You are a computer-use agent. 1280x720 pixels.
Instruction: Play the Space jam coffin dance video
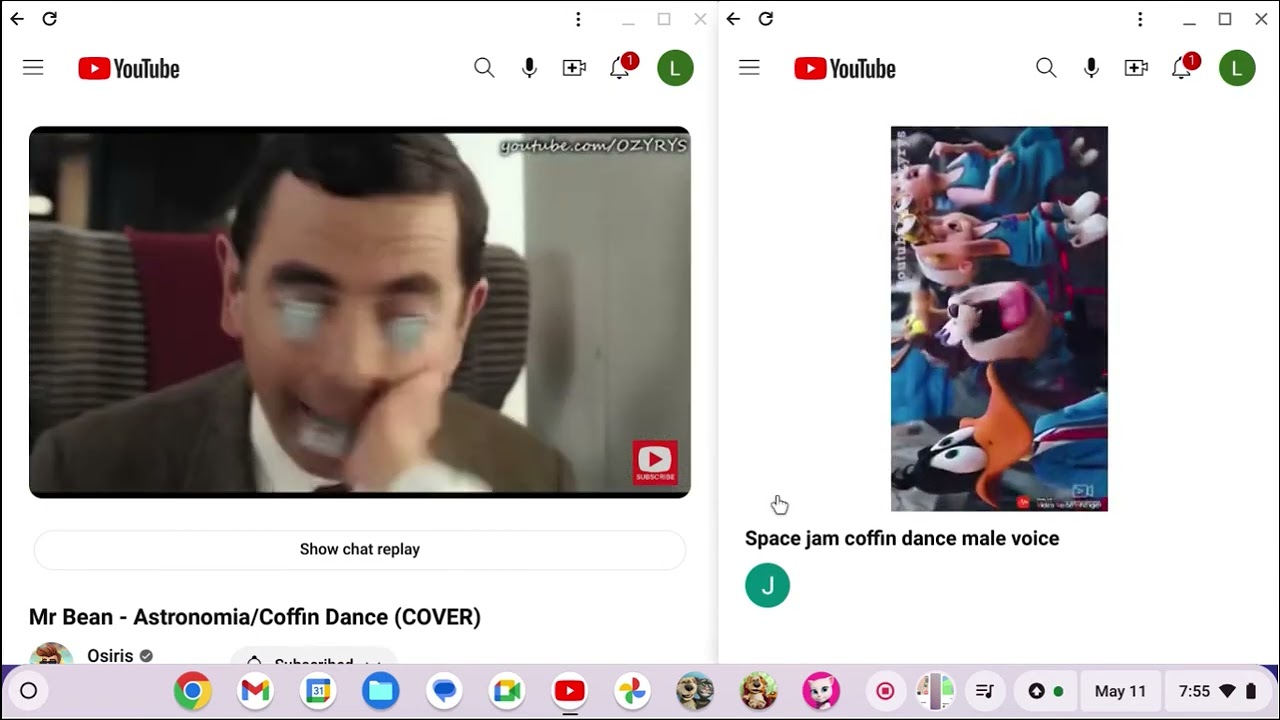(999, 318)
